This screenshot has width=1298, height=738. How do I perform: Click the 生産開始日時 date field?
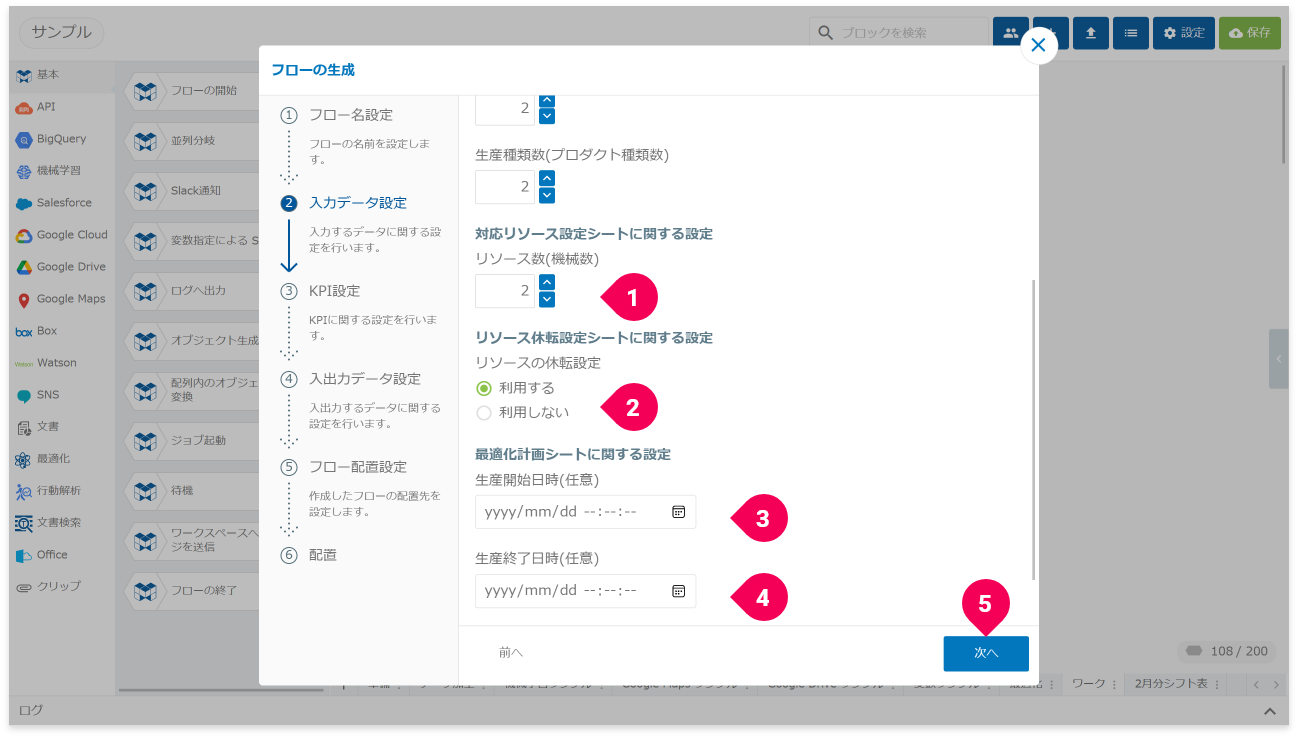[x=585, y=512]
